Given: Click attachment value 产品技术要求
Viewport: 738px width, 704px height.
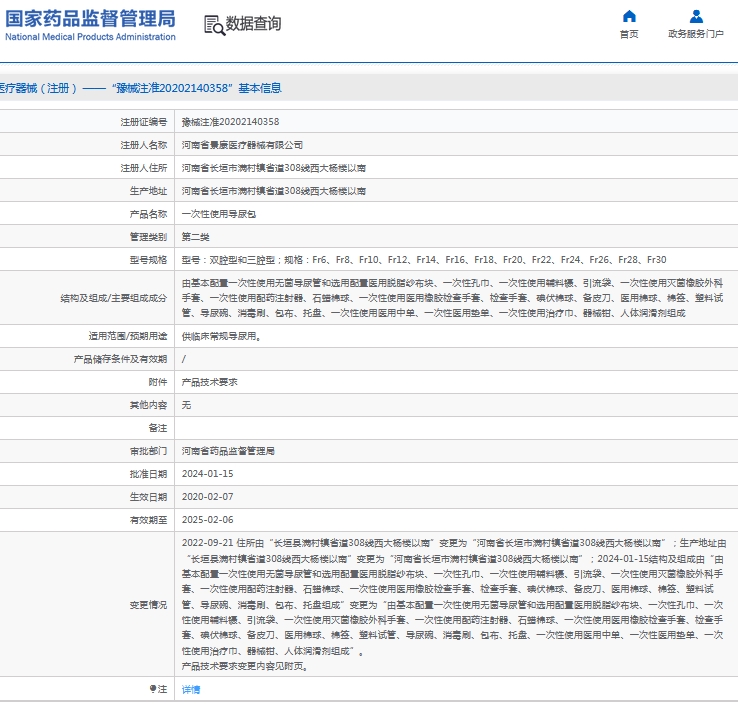Looking at the screenshot, I should point(209,382).
